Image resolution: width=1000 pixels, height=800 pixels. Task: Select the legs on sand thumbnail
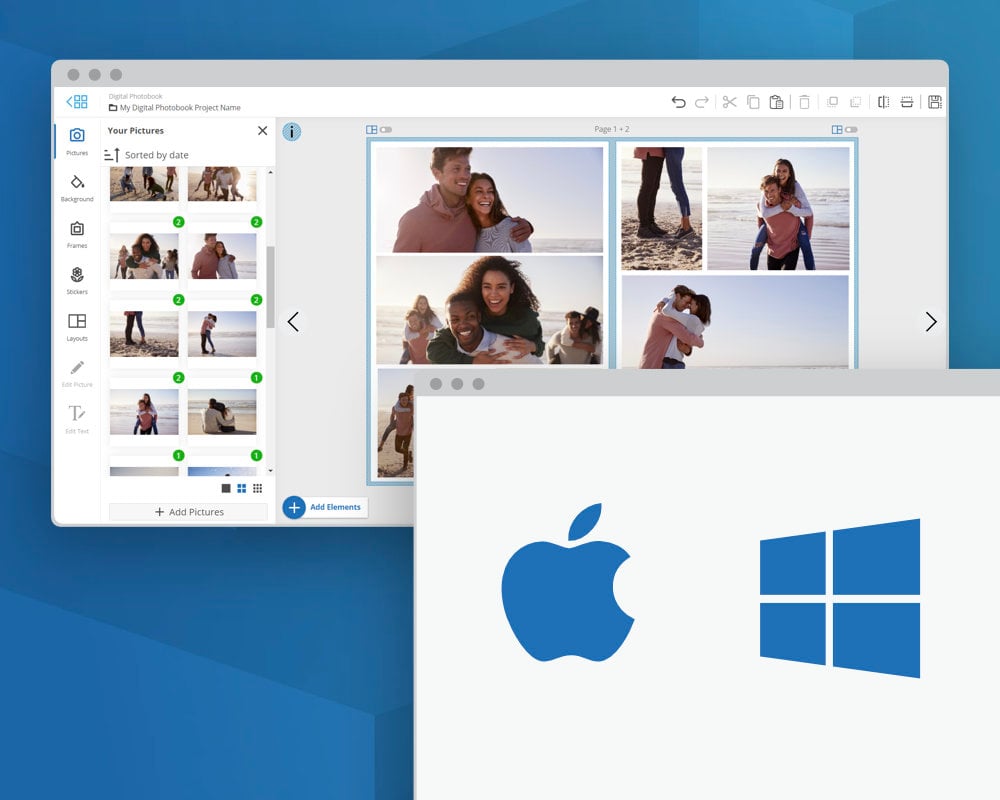click(x=144, y=334)
